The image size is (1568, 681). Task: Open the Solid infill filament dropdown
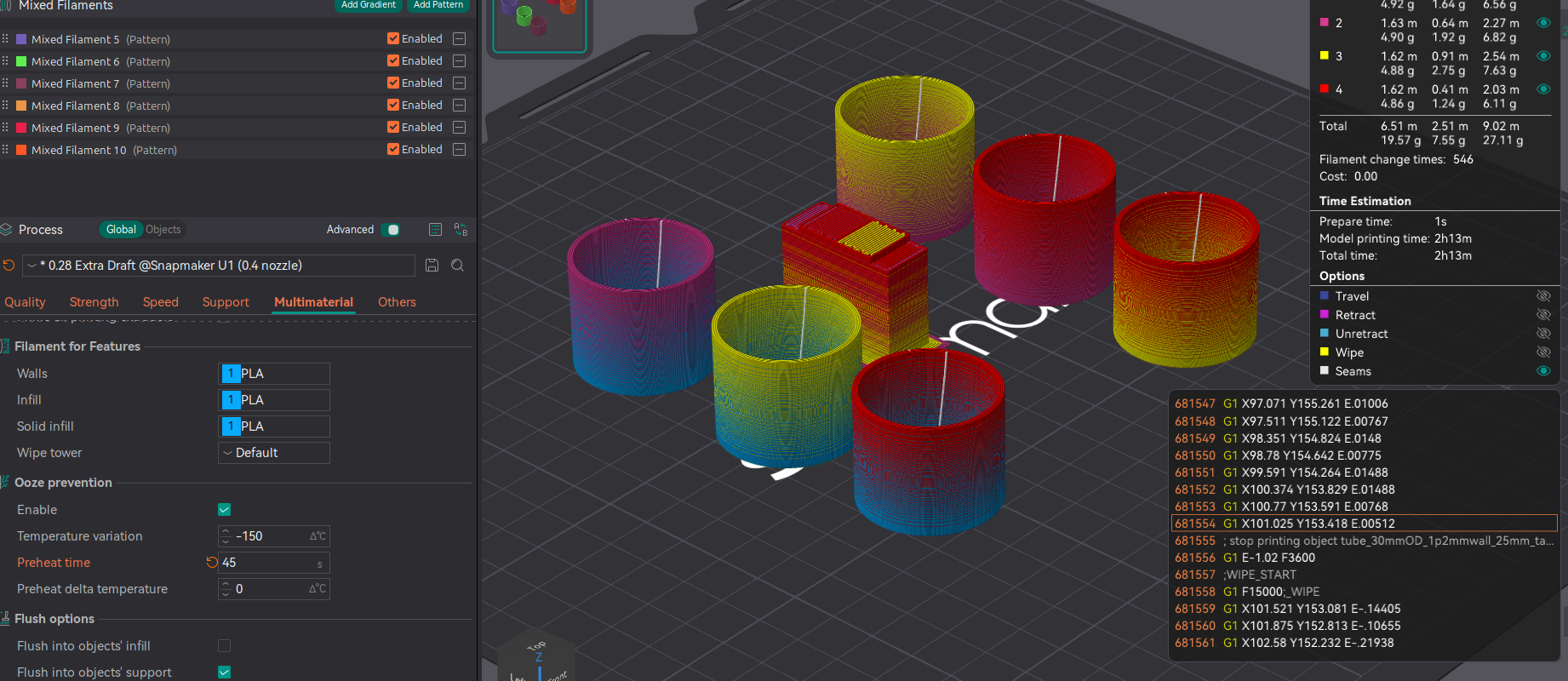click(274, 426)
